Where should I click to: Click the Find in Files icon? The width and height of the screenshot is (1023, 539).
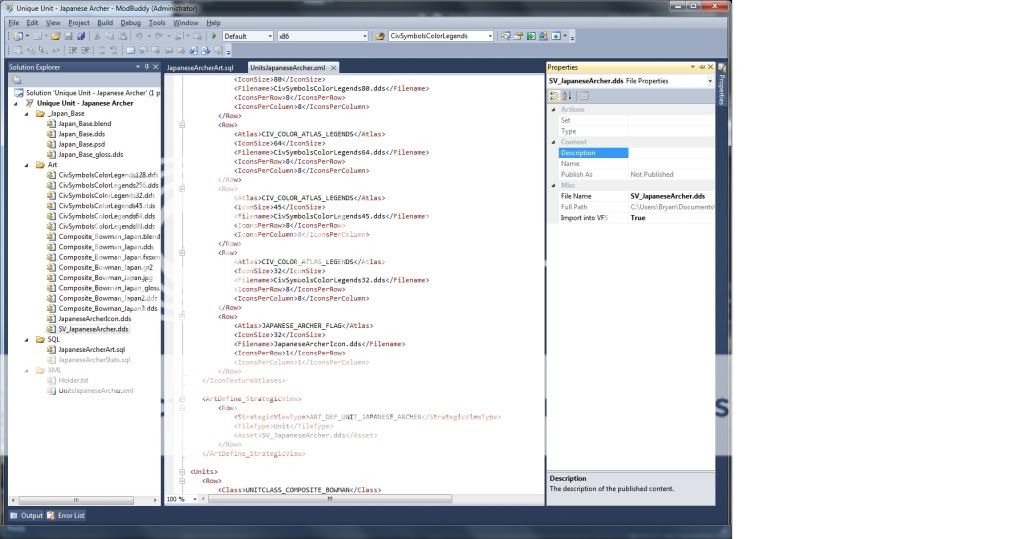coord(380,37)
